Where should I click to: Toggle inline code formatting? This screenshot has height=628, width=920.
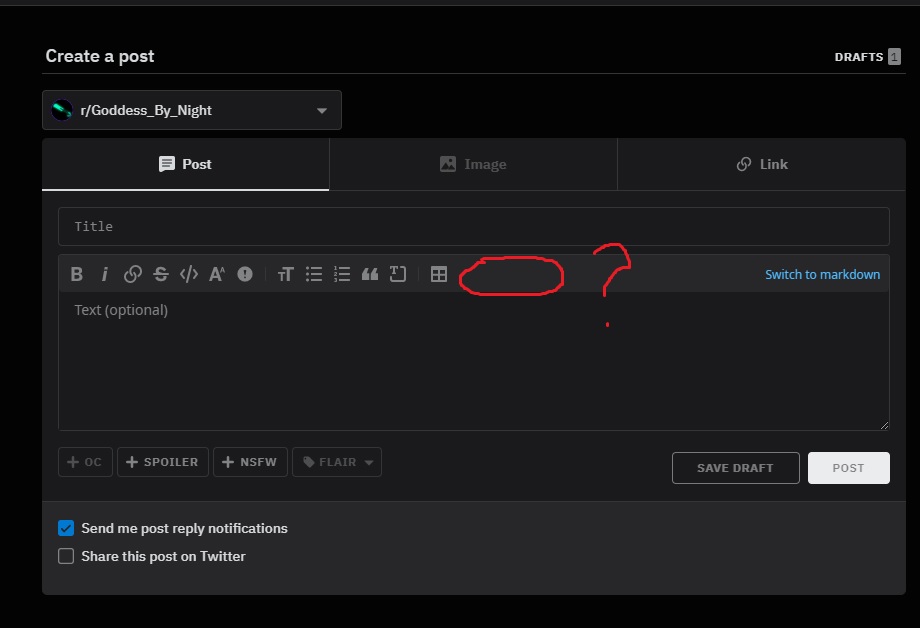coord(189,274)
